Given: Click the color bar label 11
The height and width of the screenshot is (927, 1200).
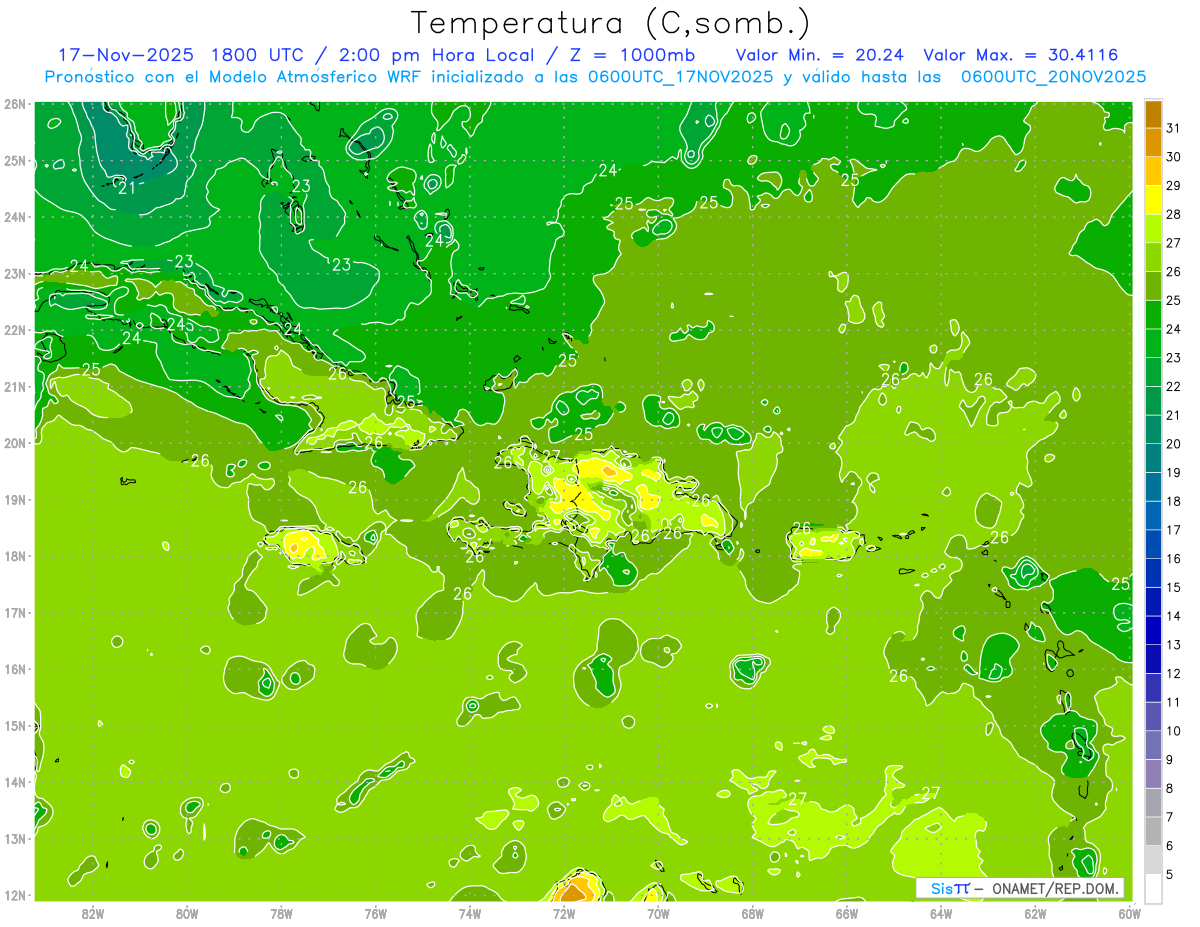Looking at the screenshot, I should tap(1174, 702).
